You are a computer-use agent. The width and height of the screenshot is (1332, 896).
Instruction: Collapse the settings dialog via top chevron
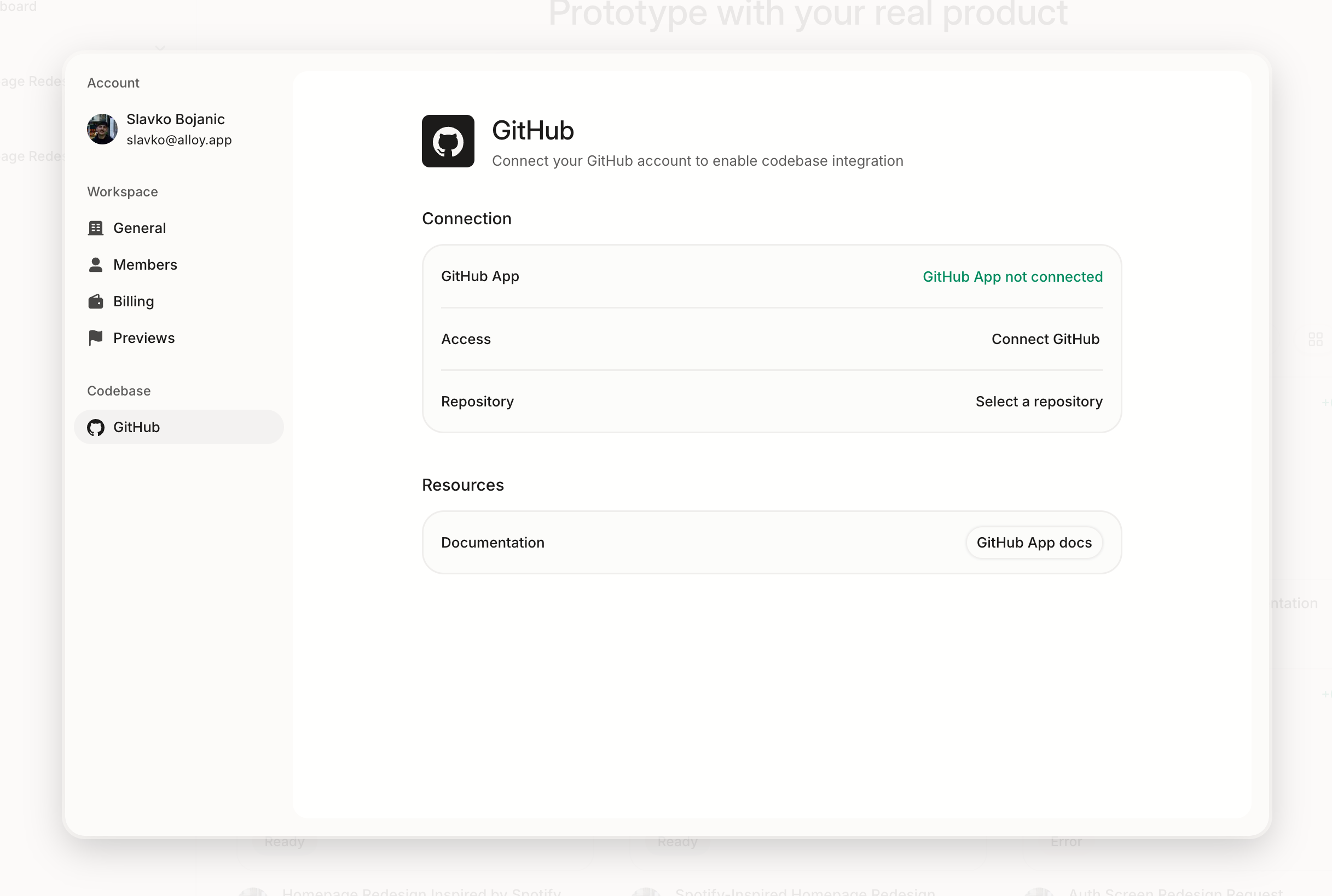point(162,49)
